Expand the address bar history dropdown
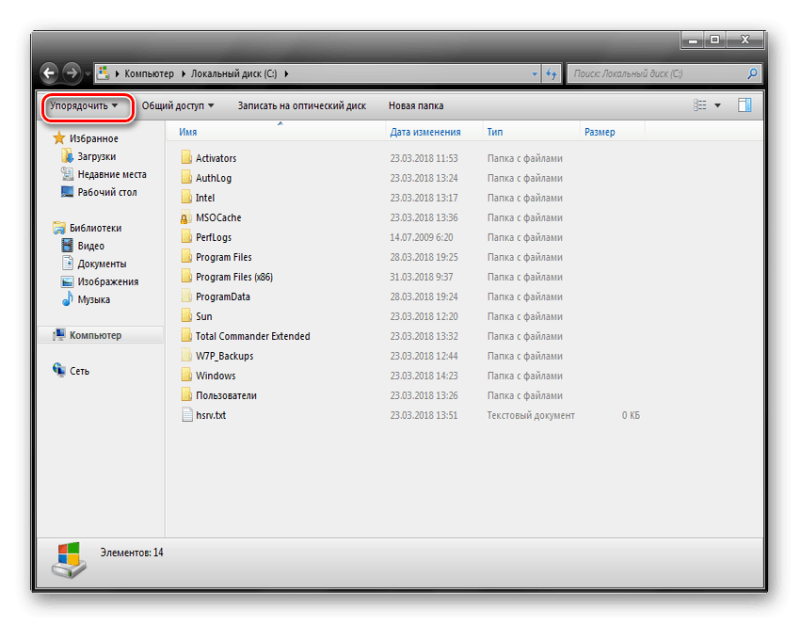 tap(534, 74)
